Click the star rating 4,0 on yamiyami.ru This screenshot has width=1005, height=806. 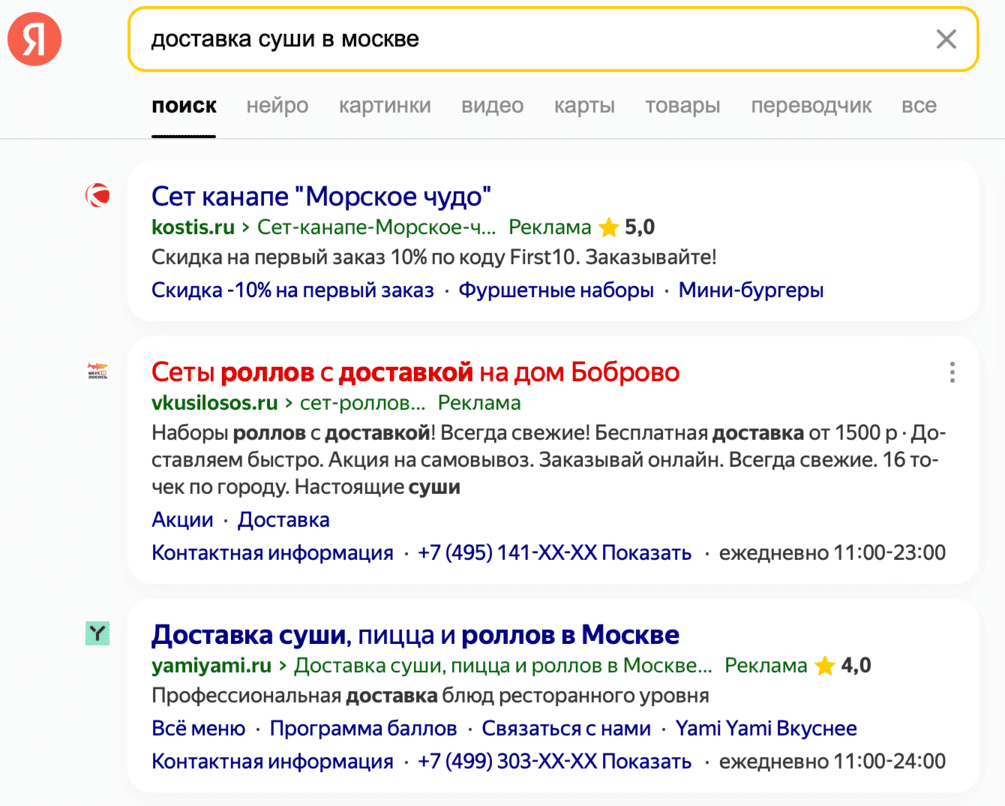click(842, 666)
